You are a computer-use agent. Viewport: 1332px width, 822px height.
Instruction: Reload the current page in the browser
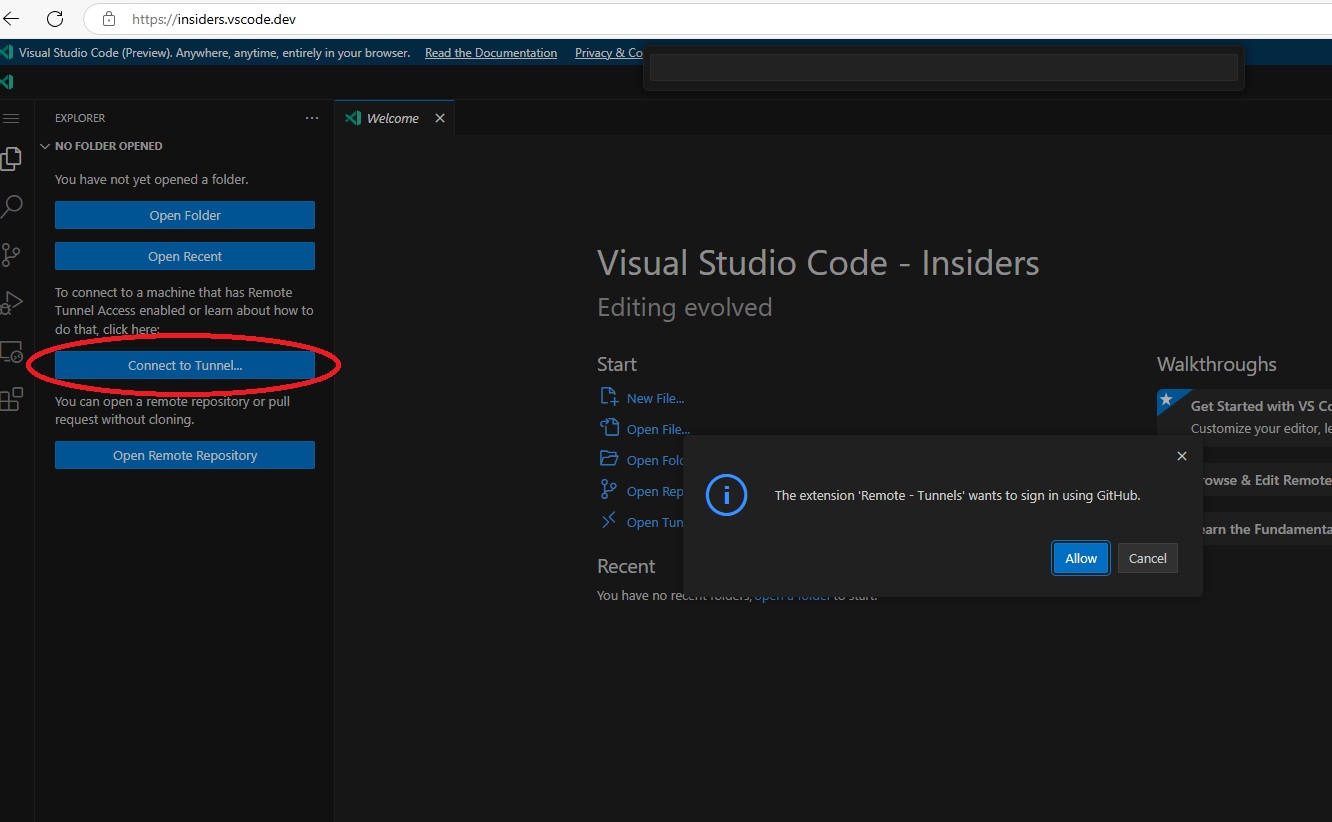point(55,18)
